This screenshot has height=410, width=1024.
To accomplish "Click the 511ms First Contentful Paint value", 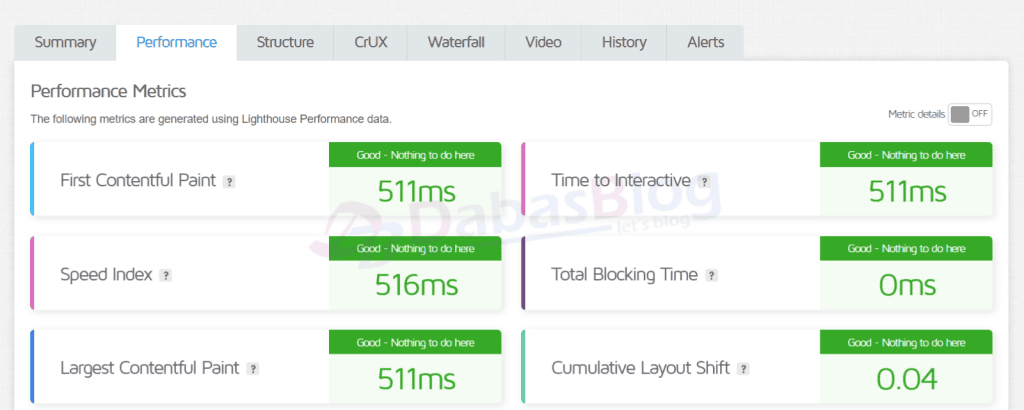I will 416,192.
